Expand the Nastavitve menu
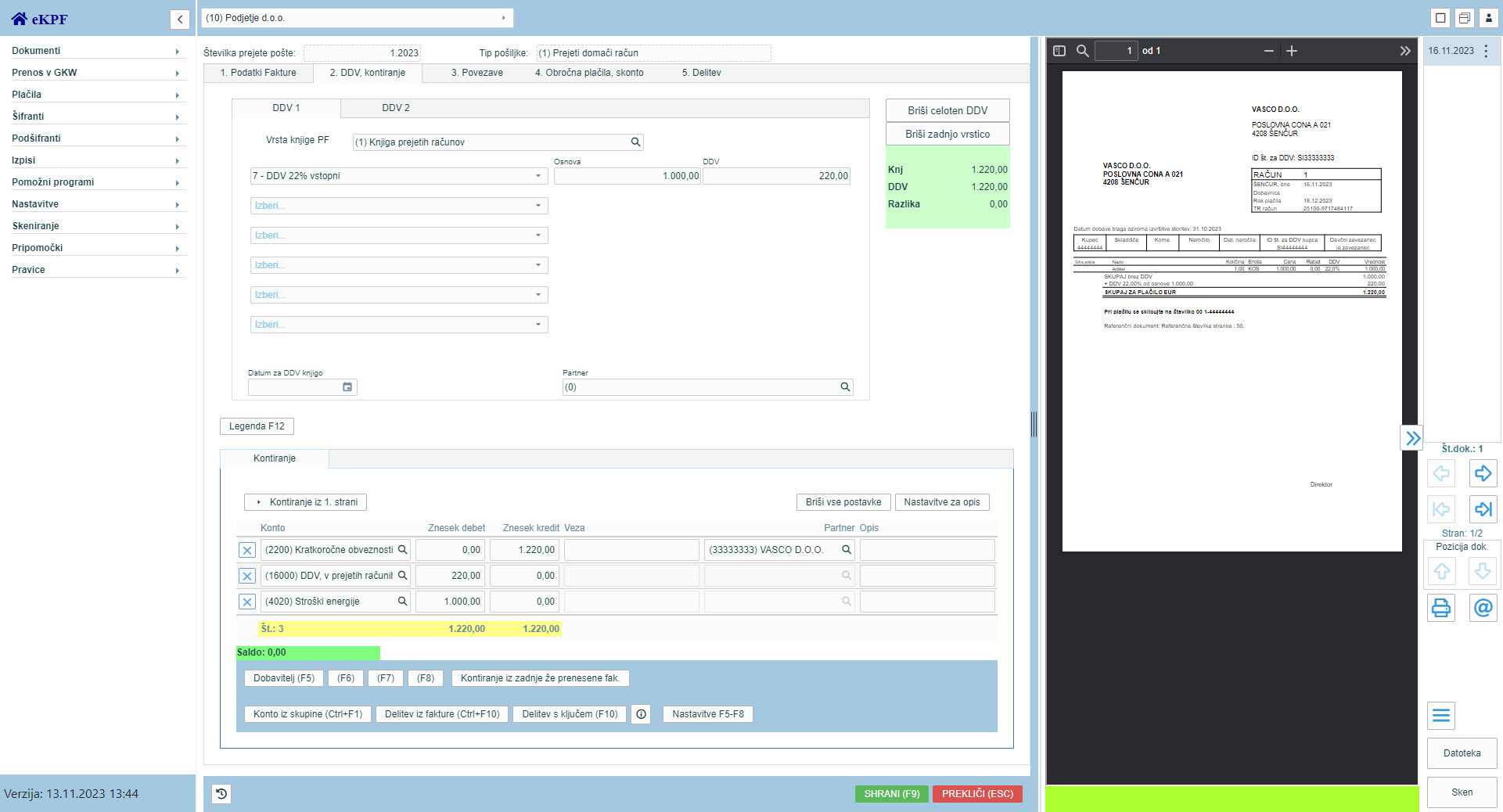The width and height of the screenshot is (1503, 812). coord(99,204)
